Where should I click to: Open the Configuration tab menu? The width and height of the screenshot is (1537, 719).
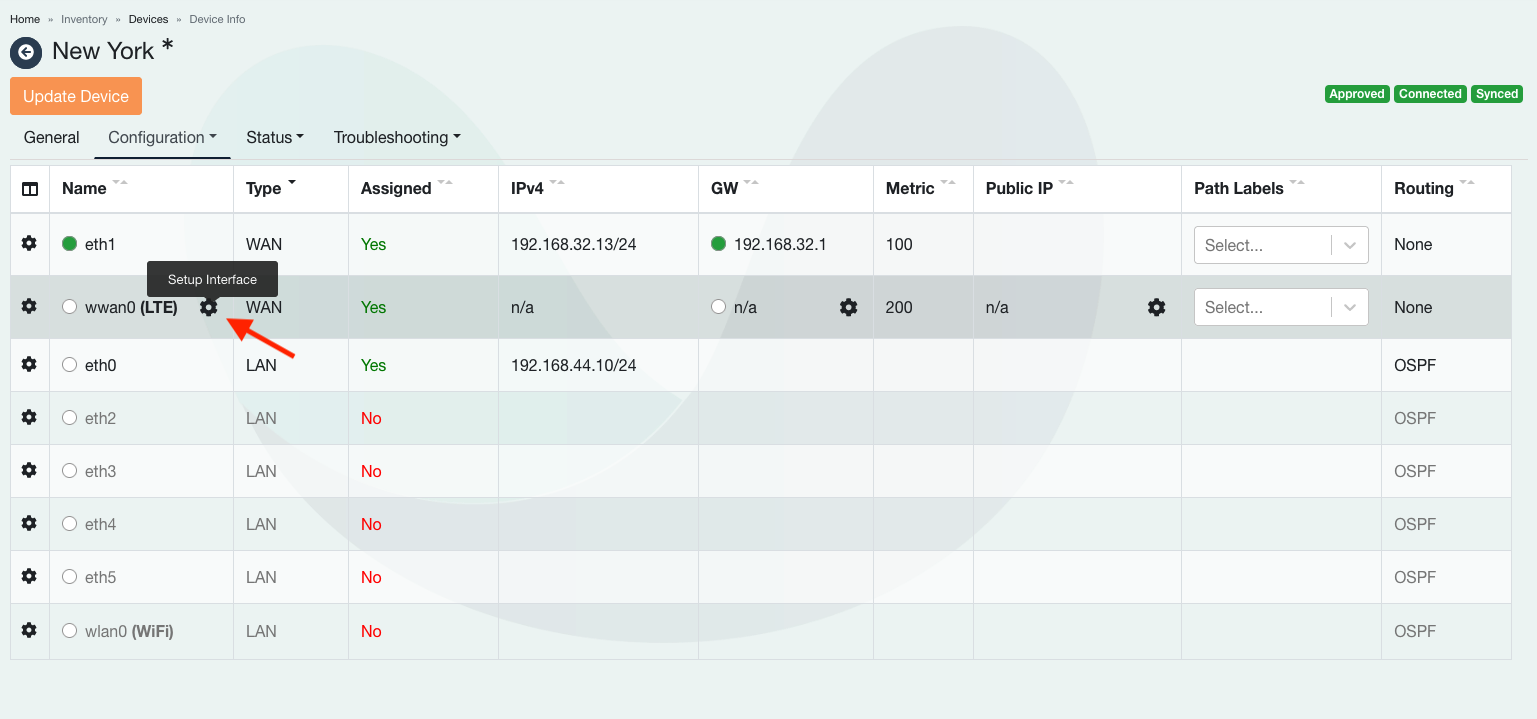(x=162, y=138)
